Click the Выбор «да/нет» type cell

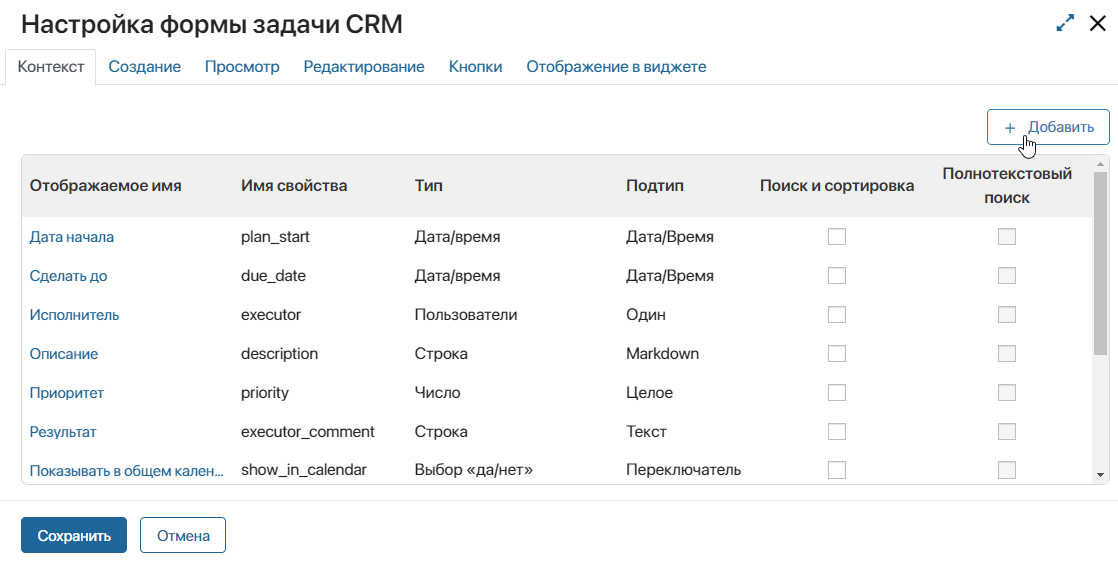(x=474, y=471)
